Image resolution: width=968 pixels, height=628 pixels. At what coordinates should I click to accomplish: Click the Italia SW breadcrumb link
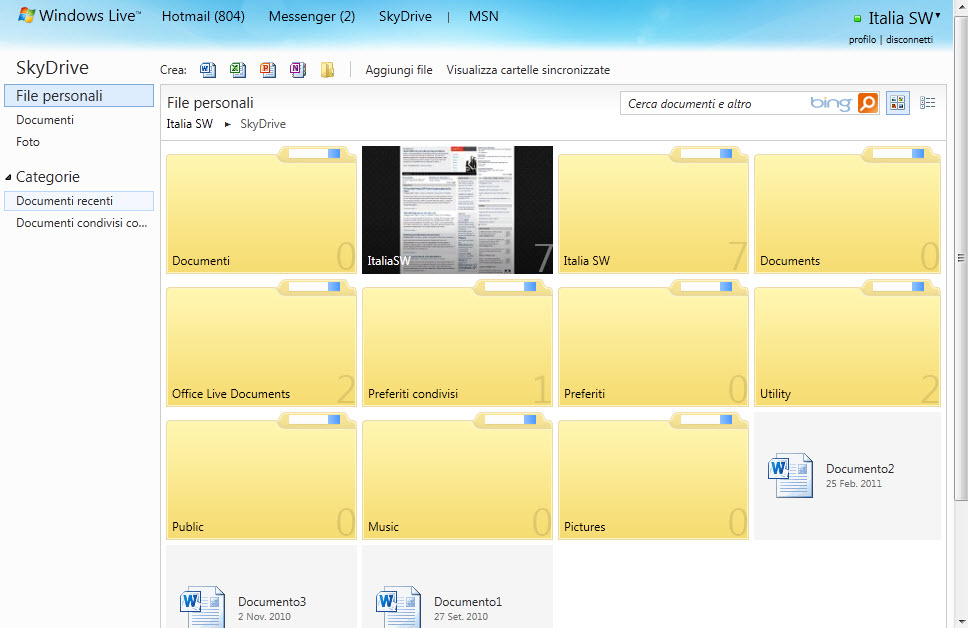[x=190, y=124]
